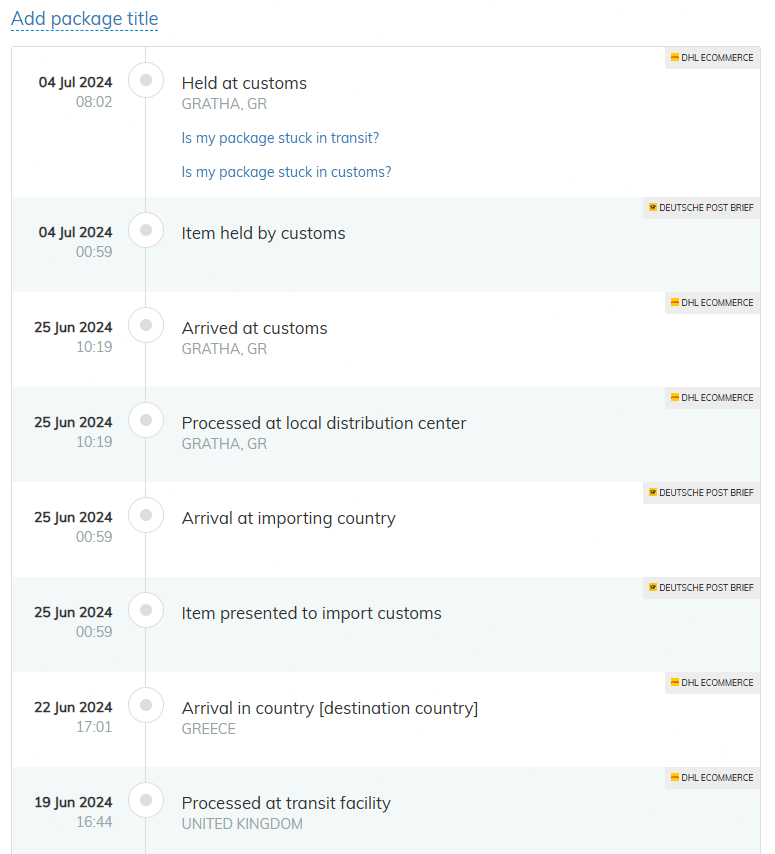Click DHL Ecommerce badge on Held at customs
Viewport: 775px width, 854px height.
pyautogui.click(x=712, y=58)
